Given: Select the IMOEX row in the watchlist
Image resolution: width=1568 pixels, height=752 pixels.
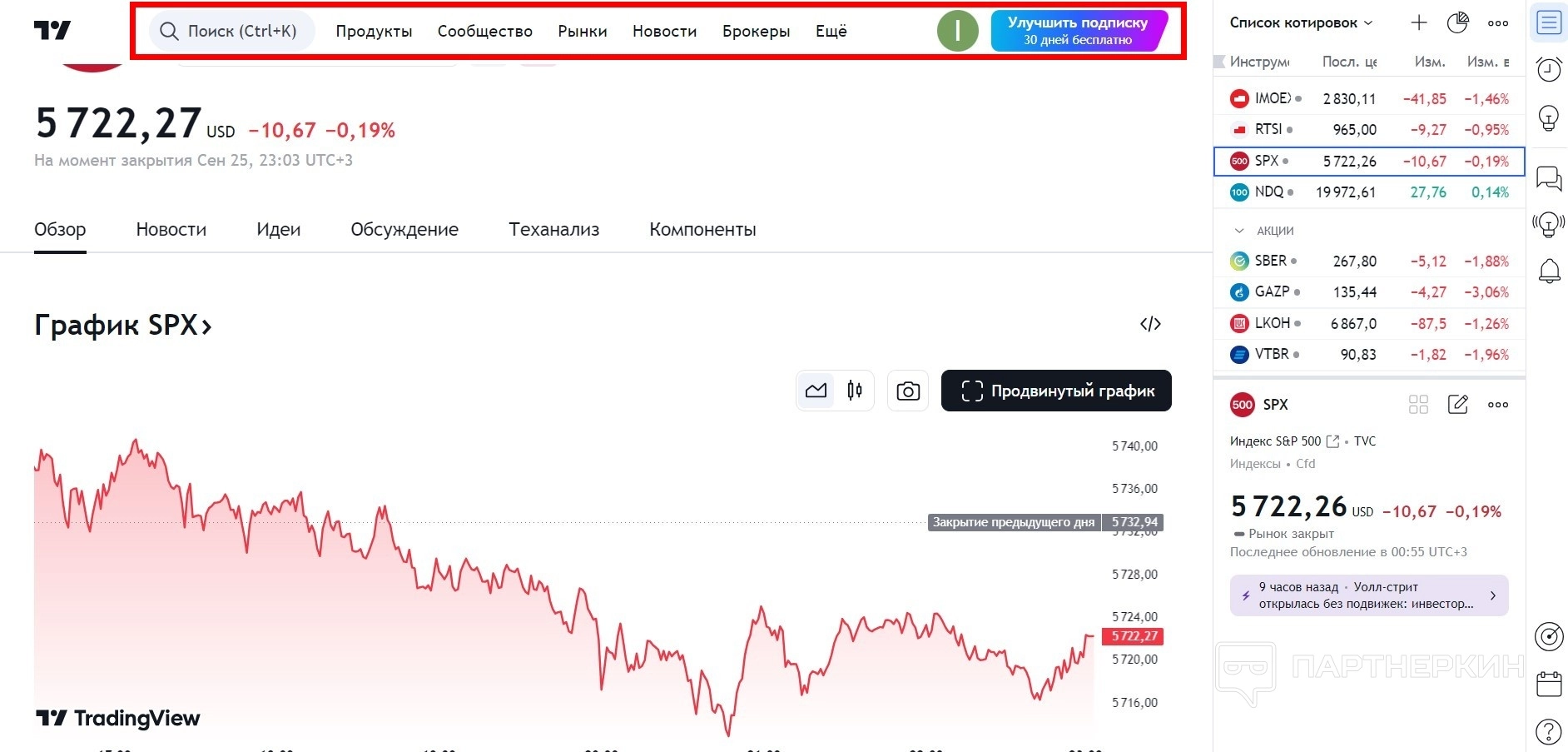Looking at the screenshot, I should (x=1369, y=98).
